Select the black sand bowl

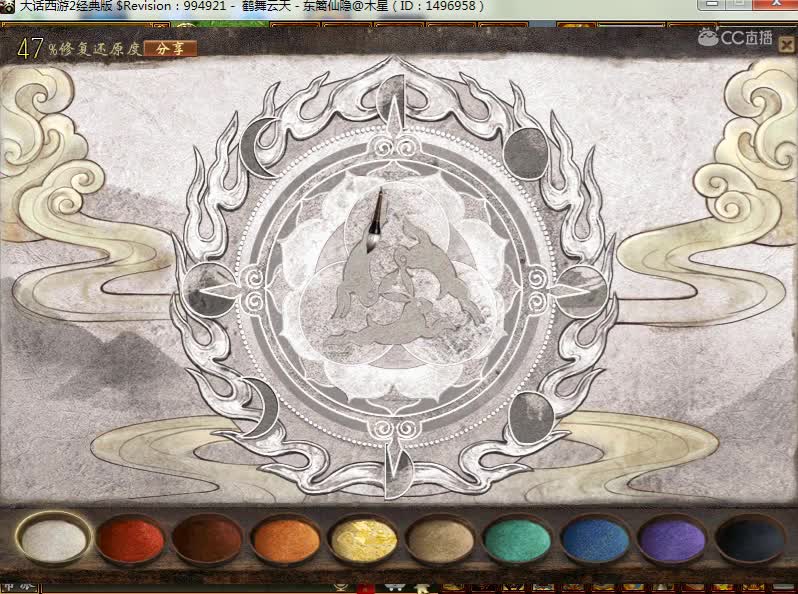tap(750, 540)
